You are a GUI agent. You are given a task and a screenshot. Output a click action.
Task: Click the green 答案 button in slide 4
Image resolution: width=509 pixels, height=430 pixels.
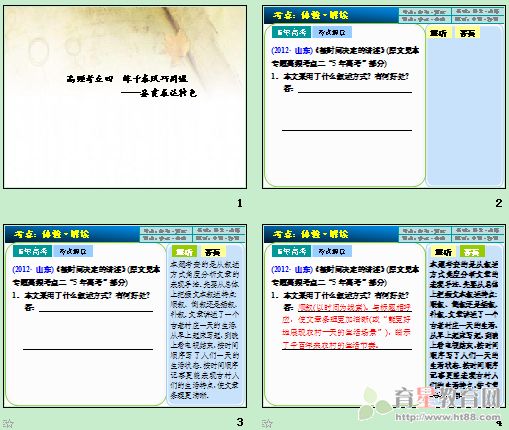[x=472, y=252]
